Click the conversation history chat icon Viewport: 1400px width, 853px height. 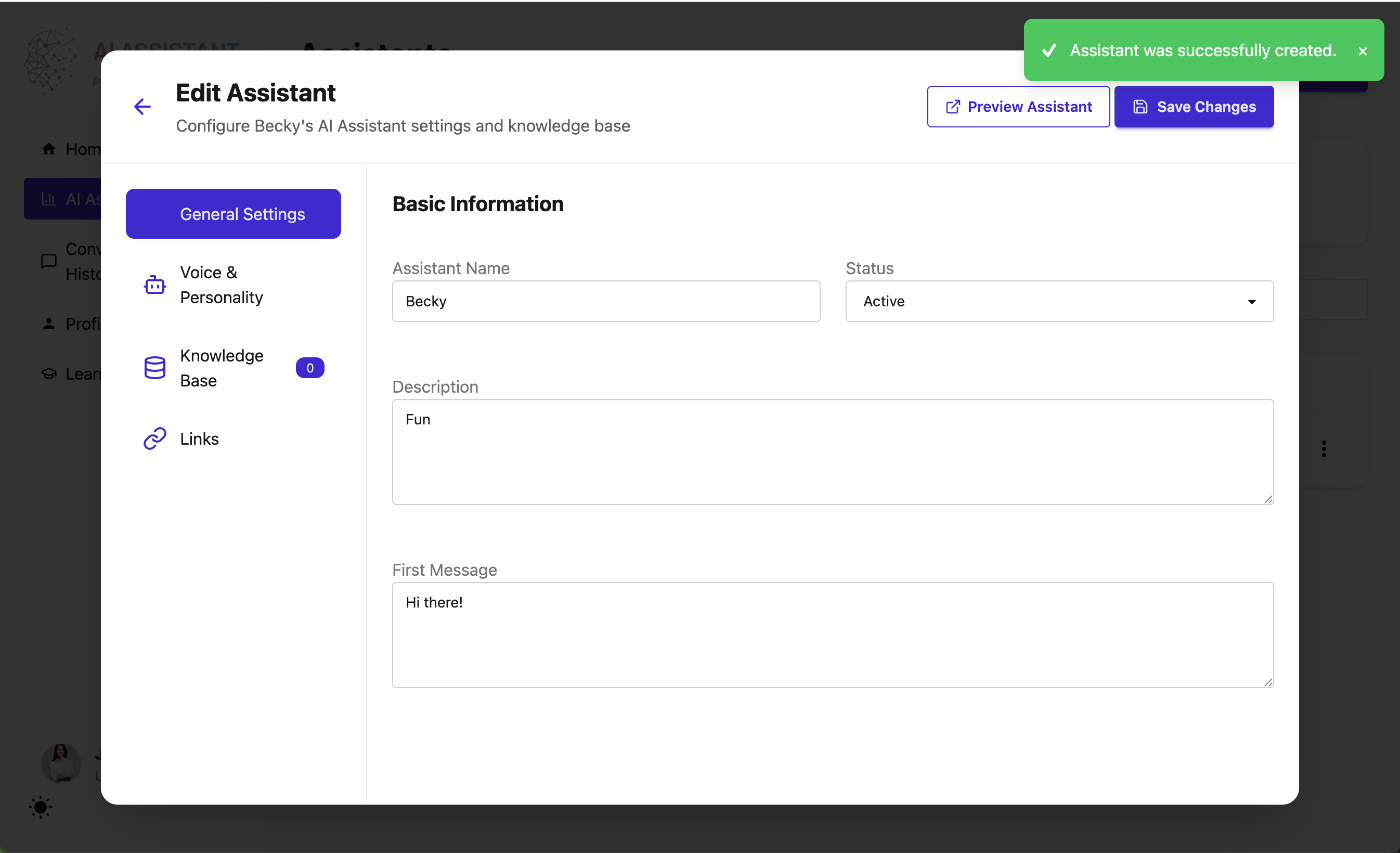coord(49,262)
